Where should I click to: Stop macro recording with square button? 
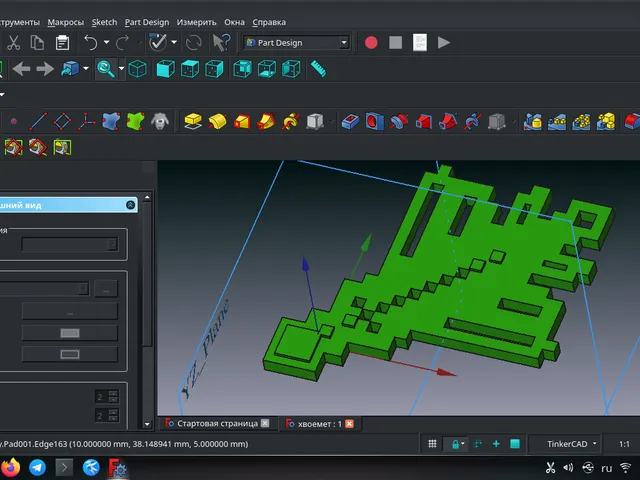point(396,42)
